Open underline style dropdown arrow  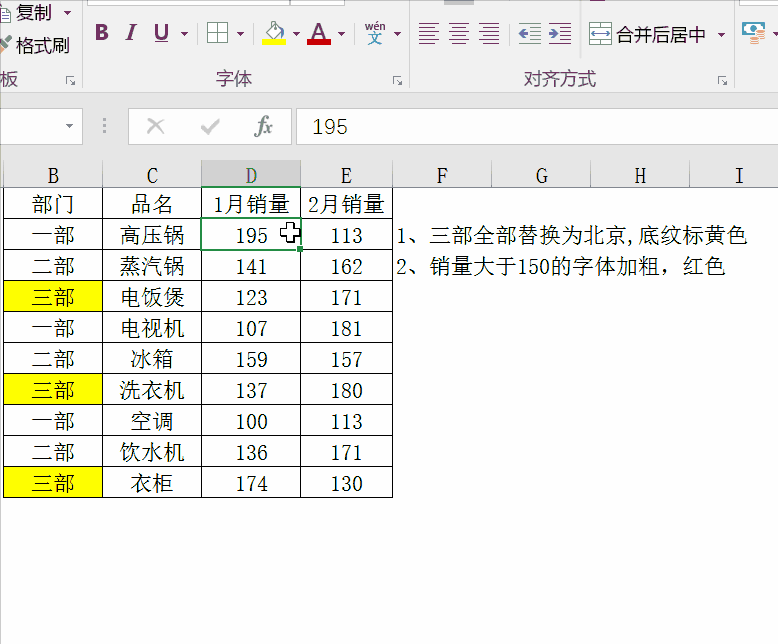tap(185, 34)
